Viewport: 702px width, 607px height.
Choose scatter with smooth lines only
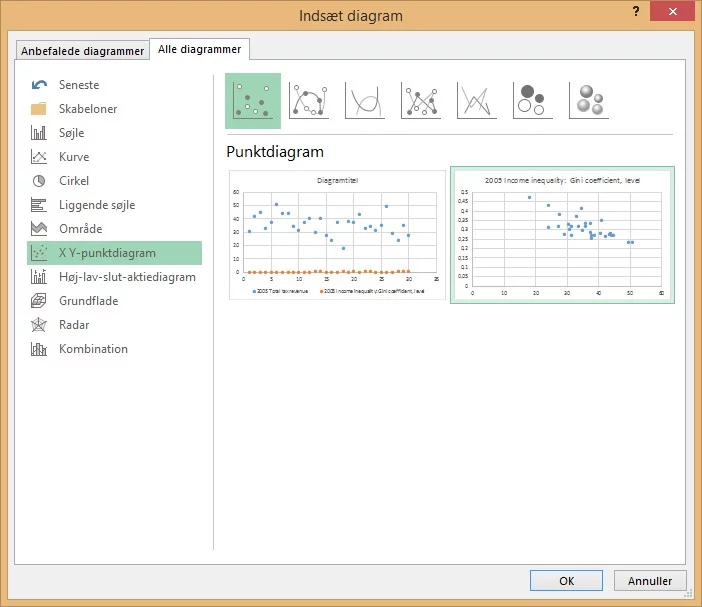[365, 101]
